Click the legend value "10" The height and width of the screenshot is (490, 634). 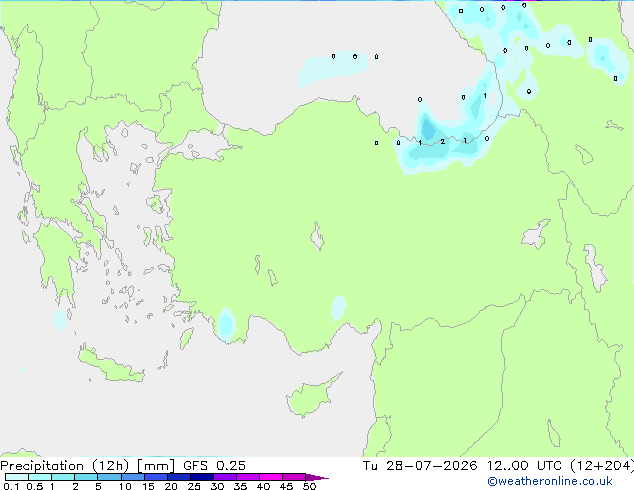click(125, 486)
